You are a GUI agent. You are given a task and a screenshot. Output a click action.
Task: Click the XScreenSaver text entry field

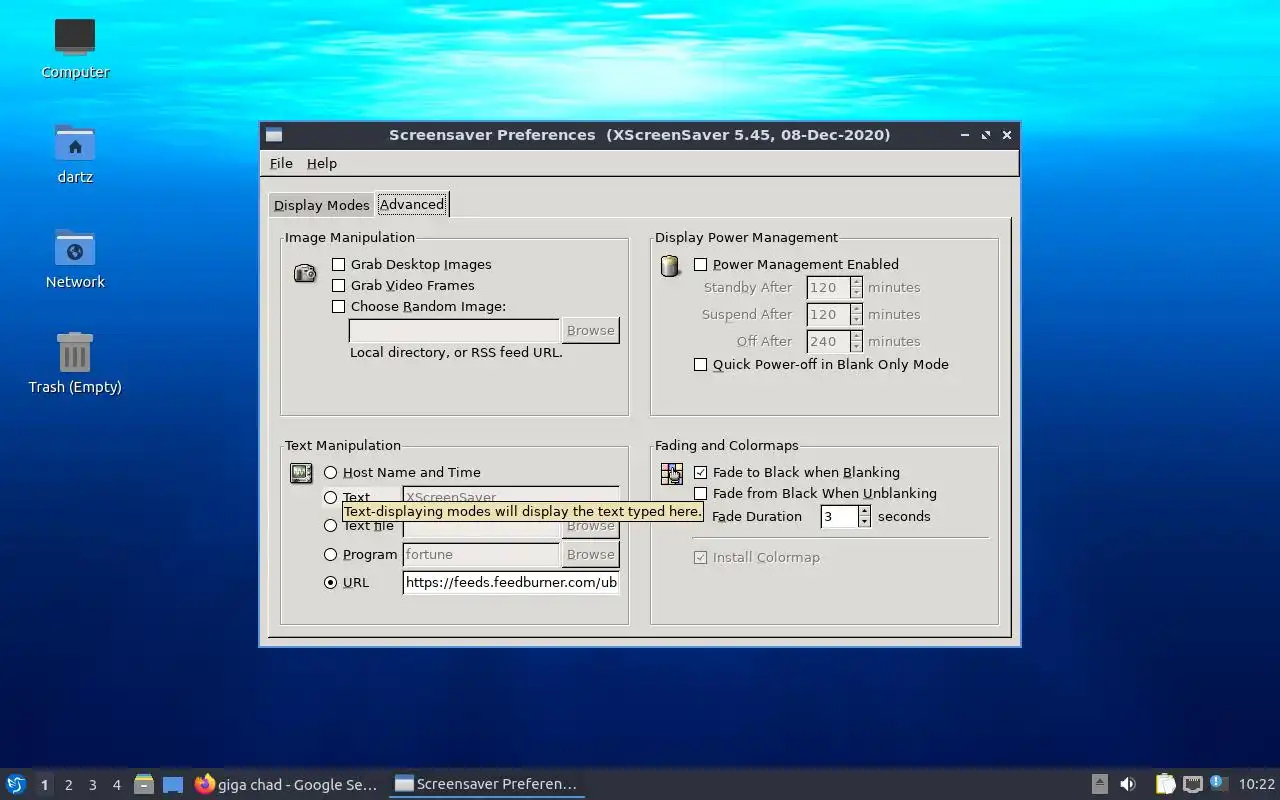(511, 497)
